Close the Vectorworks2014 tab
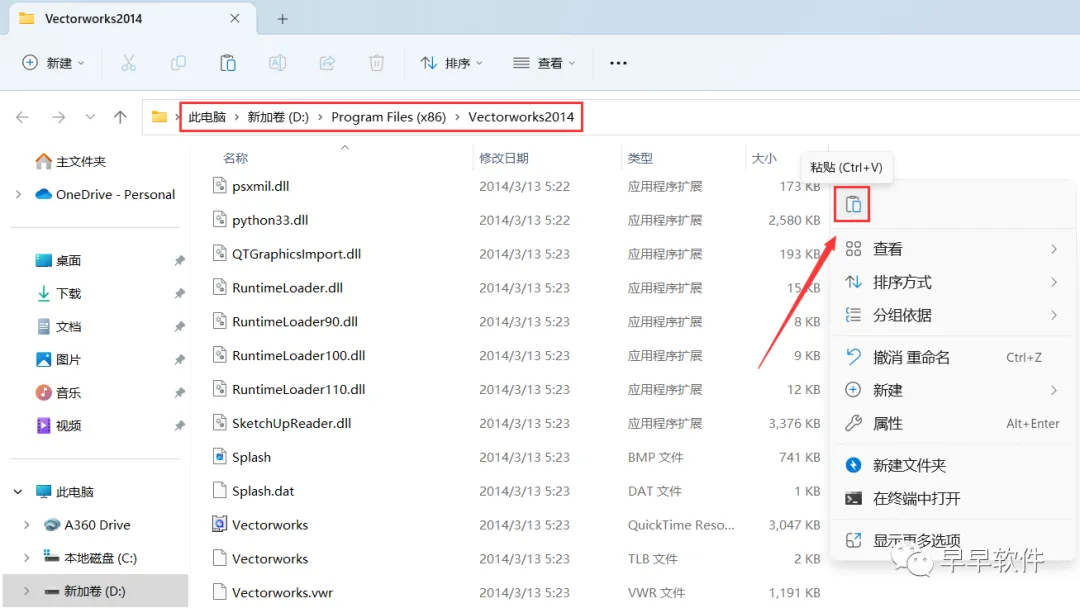The width and height of the screenshot is (1080, 608). (x=235, y=19)
